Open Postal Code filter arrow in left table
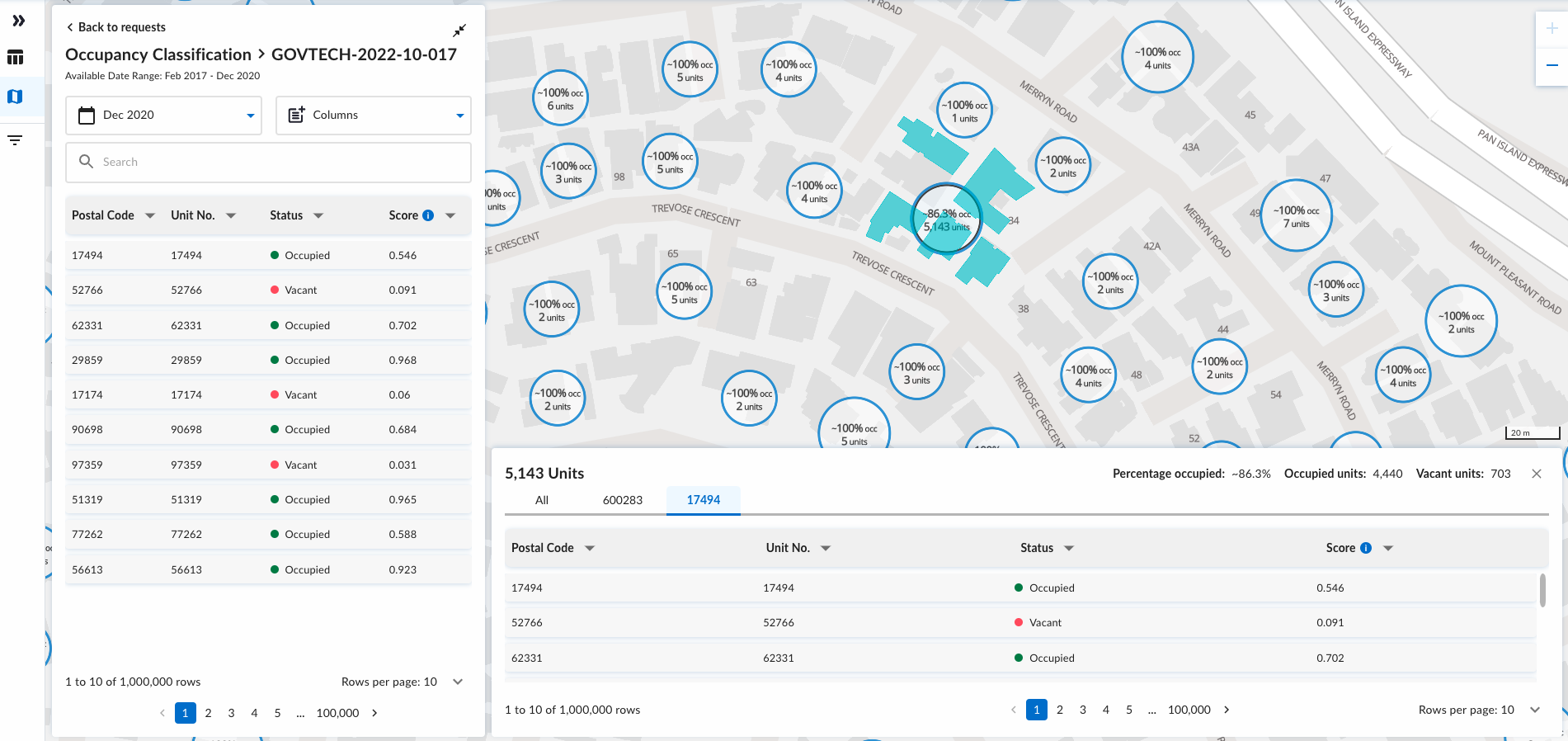The image size is (1568, 741). click(150, 215)
